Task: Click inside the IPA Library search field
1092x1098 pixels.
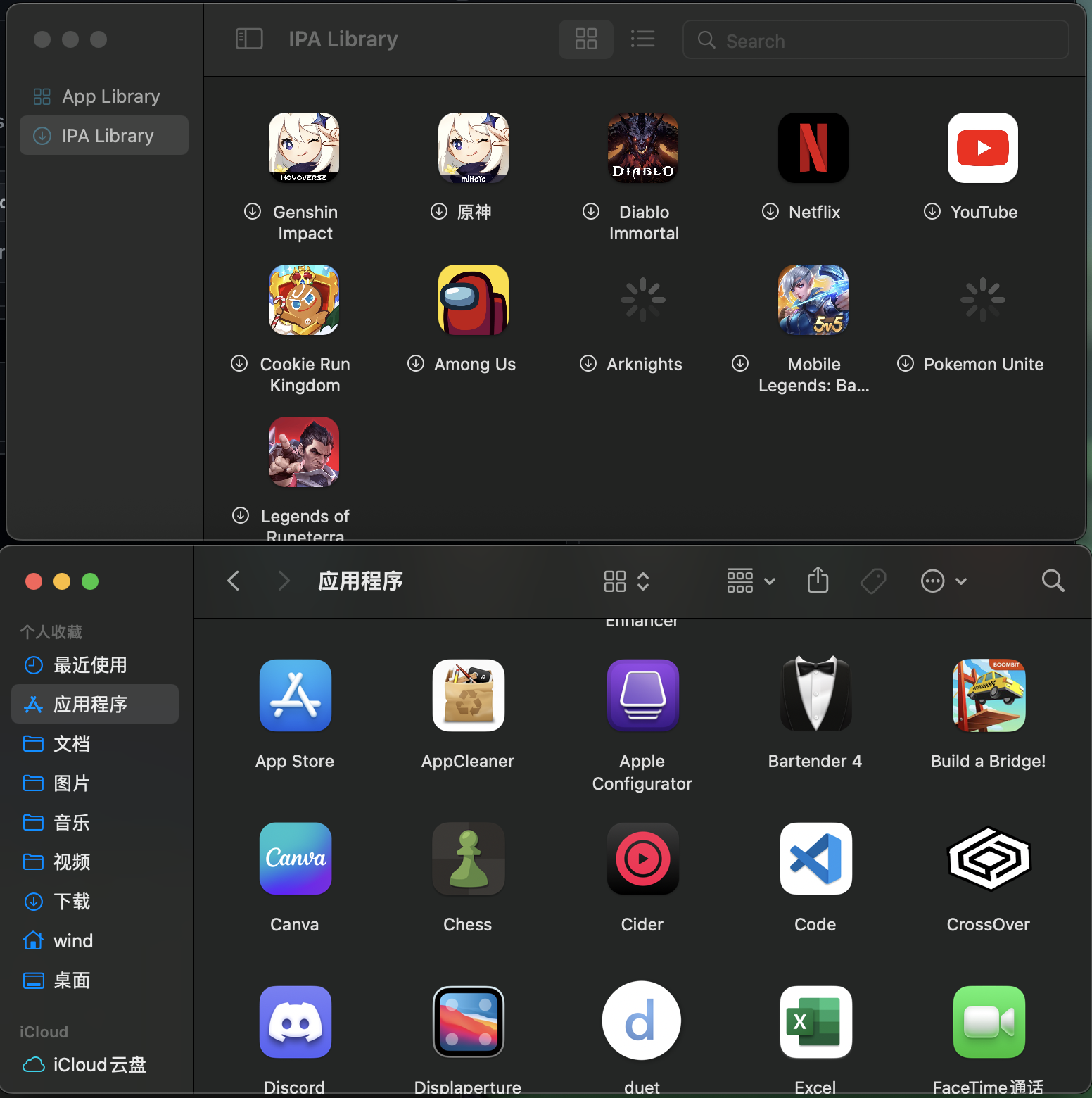Action: (x=875, y=40)
